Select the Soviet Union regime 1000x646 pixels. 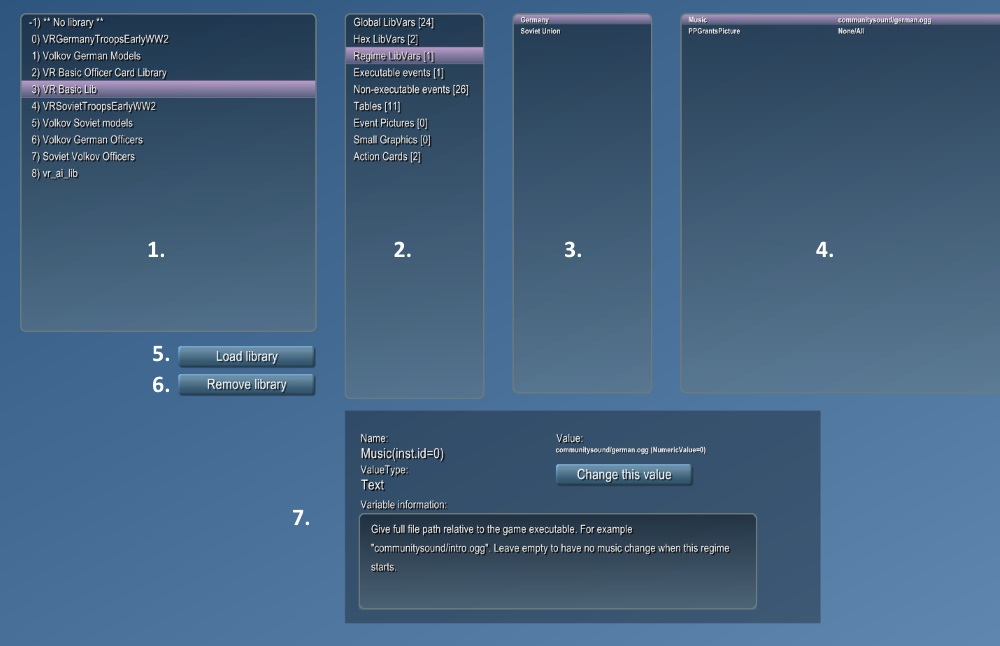[541, 31]
